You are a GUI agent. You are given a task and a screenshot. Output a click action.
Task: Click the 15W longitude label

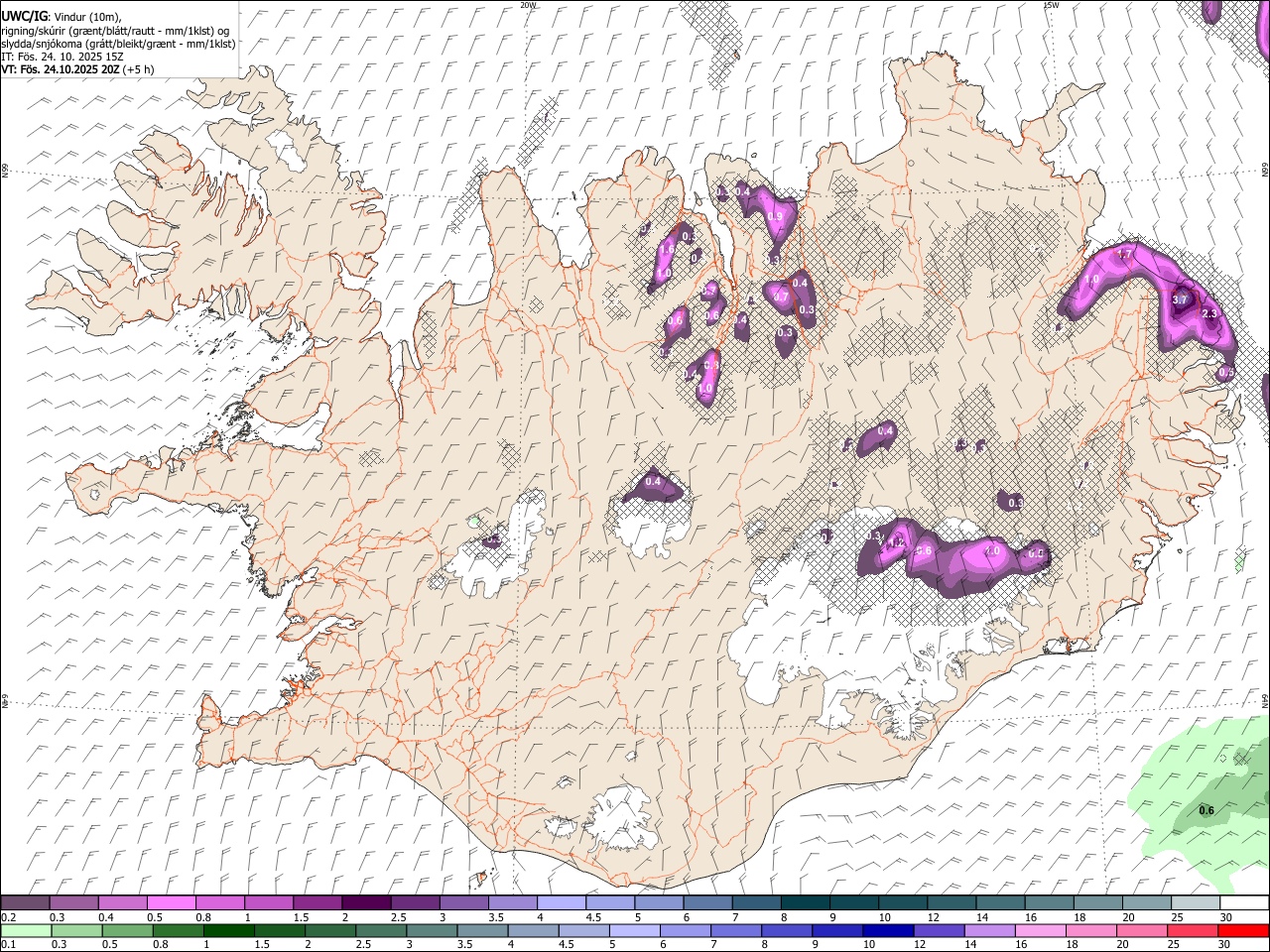pos(1051,5)
